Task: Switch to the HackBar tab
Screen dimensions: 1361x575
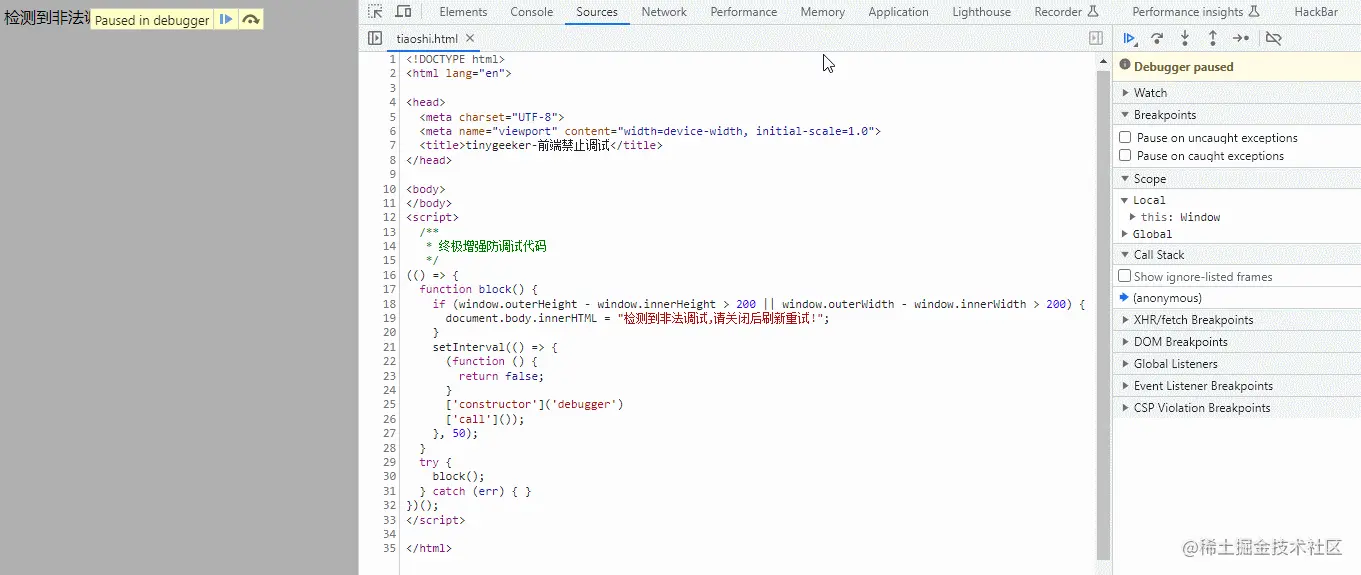Action: (x=1316, y=12)
